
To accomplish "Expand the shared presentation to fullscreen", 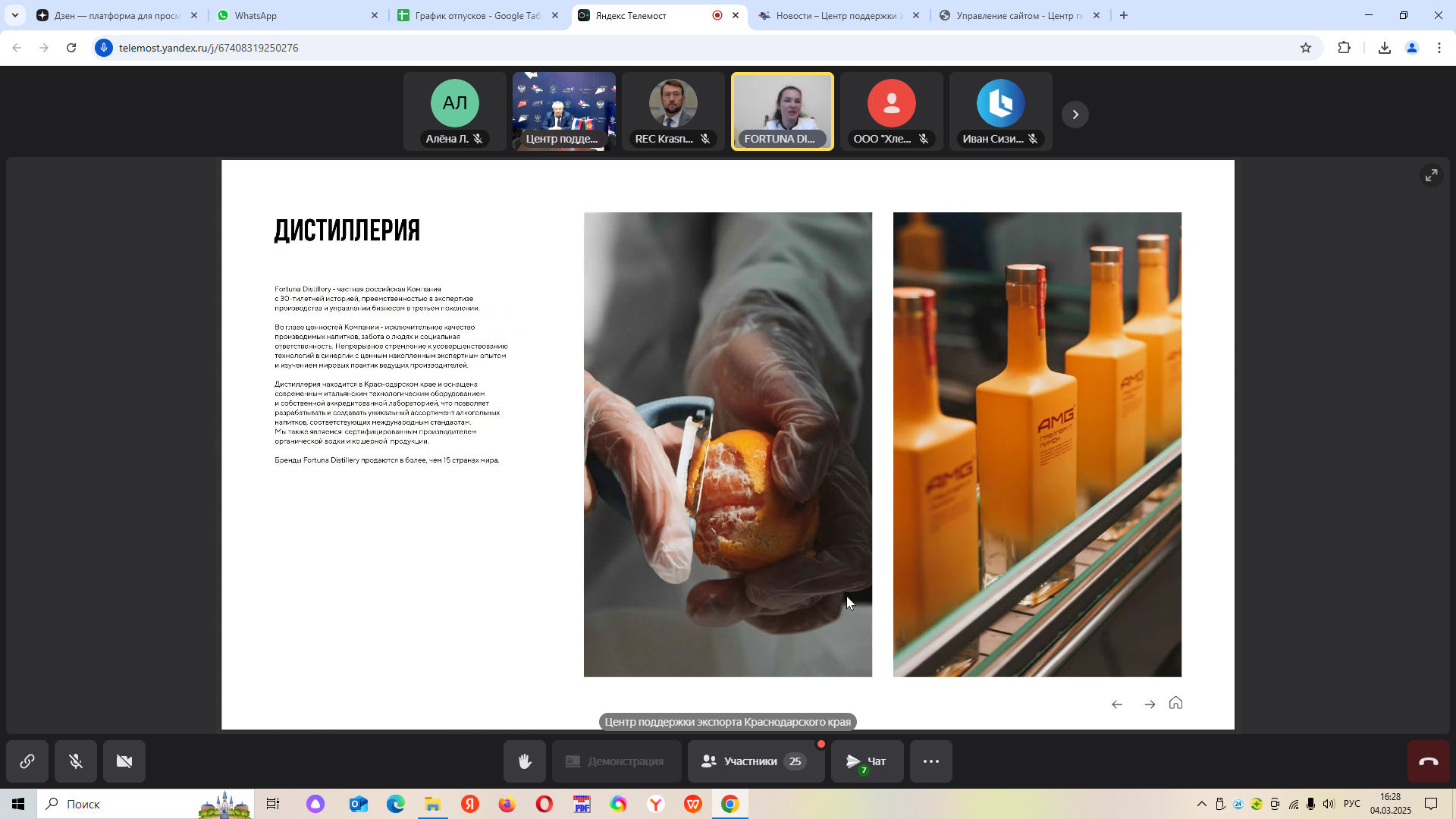I will pyautogui.click(x=1431, y=175).
